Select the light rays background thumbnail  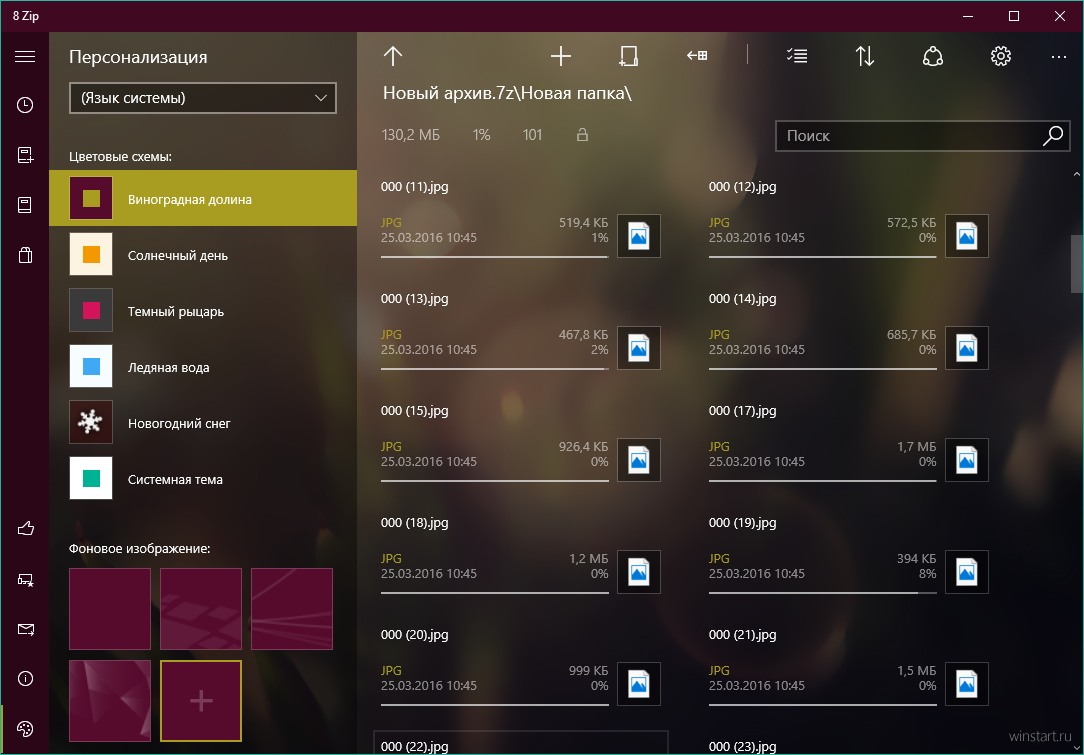click(x=292, y=608)
